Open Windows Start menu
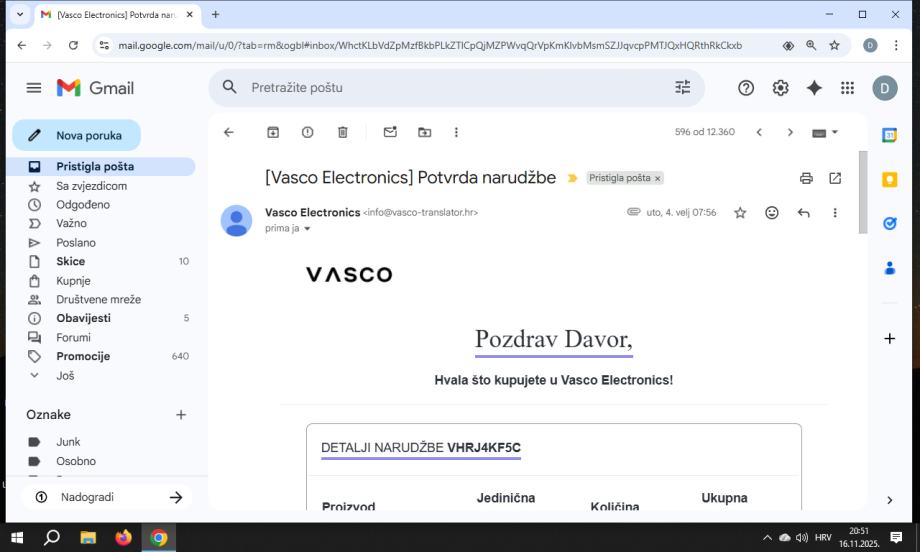 point(17,537)
